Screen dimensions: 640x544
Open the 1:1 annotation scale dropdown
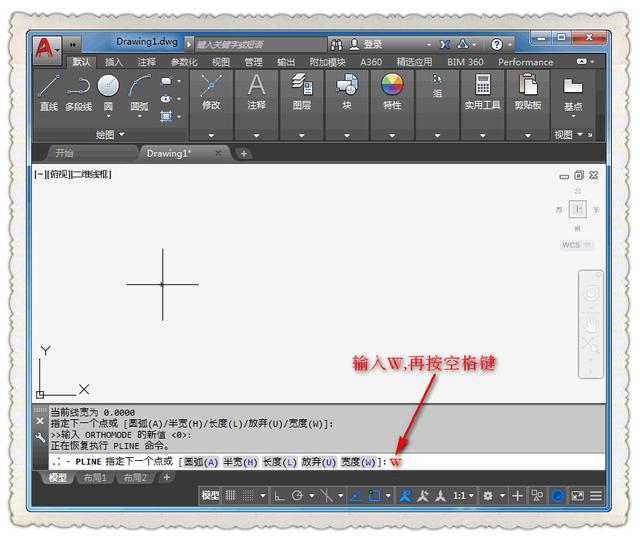464,496
